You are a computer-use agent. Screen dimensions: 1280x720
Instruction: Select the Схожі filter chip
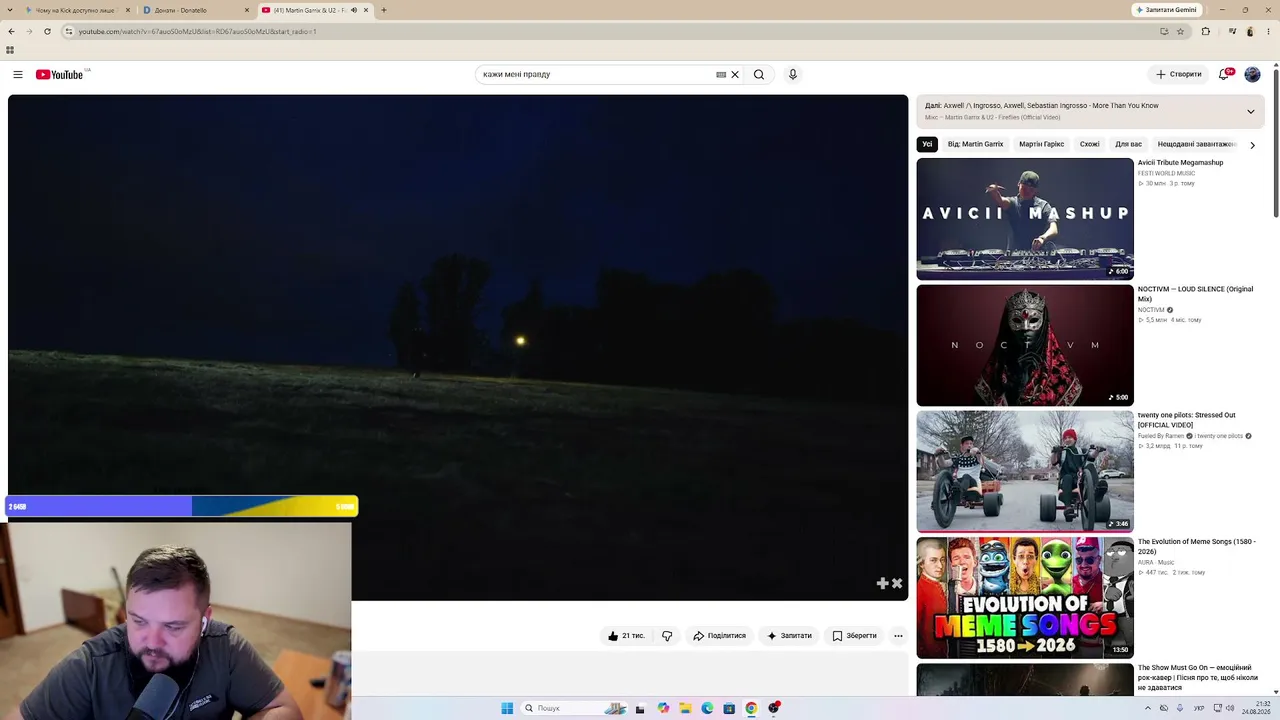pos(1089,144)
